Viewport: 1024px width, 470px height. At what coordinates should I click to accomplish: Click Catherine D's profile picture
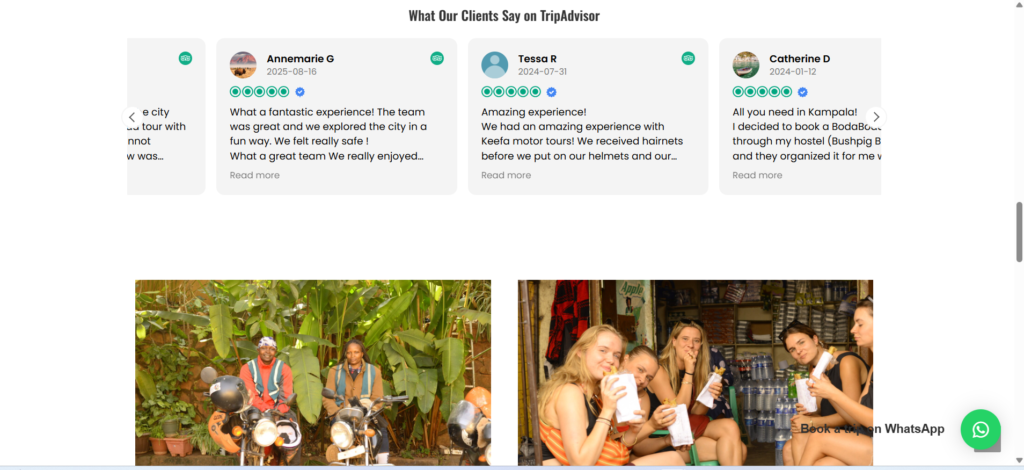(746, 65)
